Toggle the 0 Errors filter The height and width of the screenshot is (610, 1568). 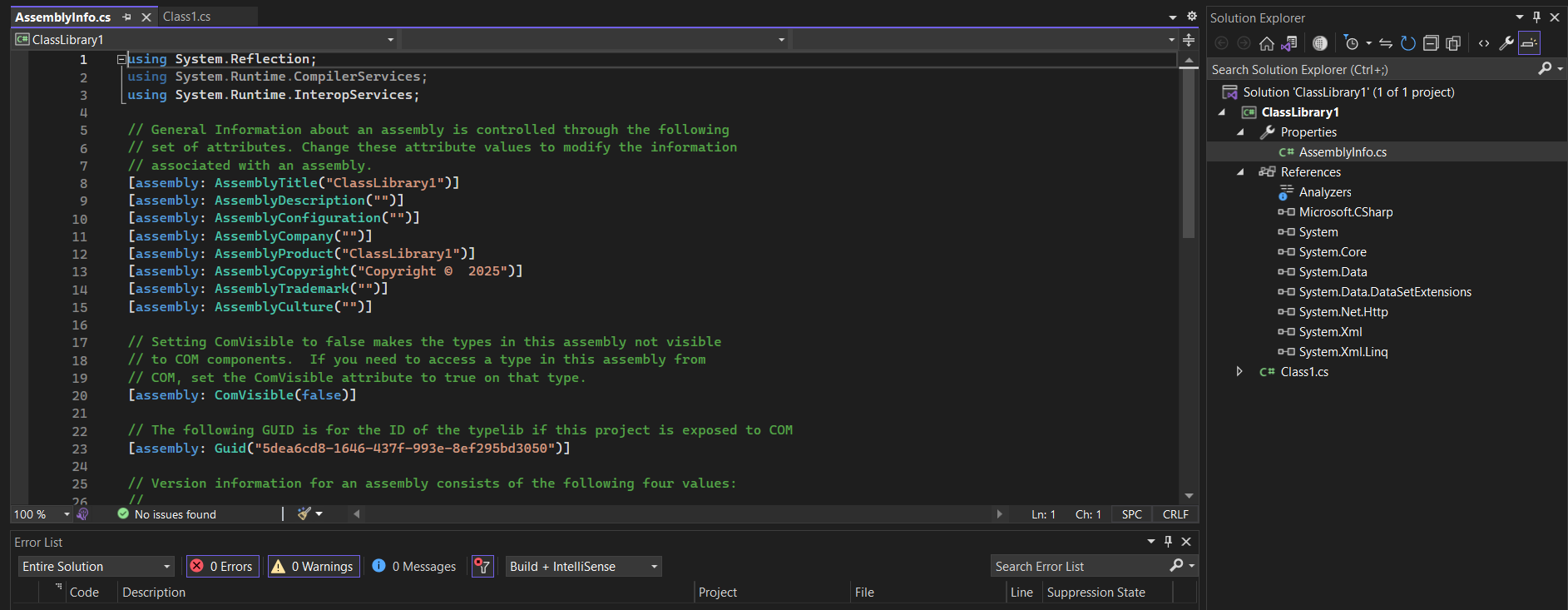(x=223, y=567)
